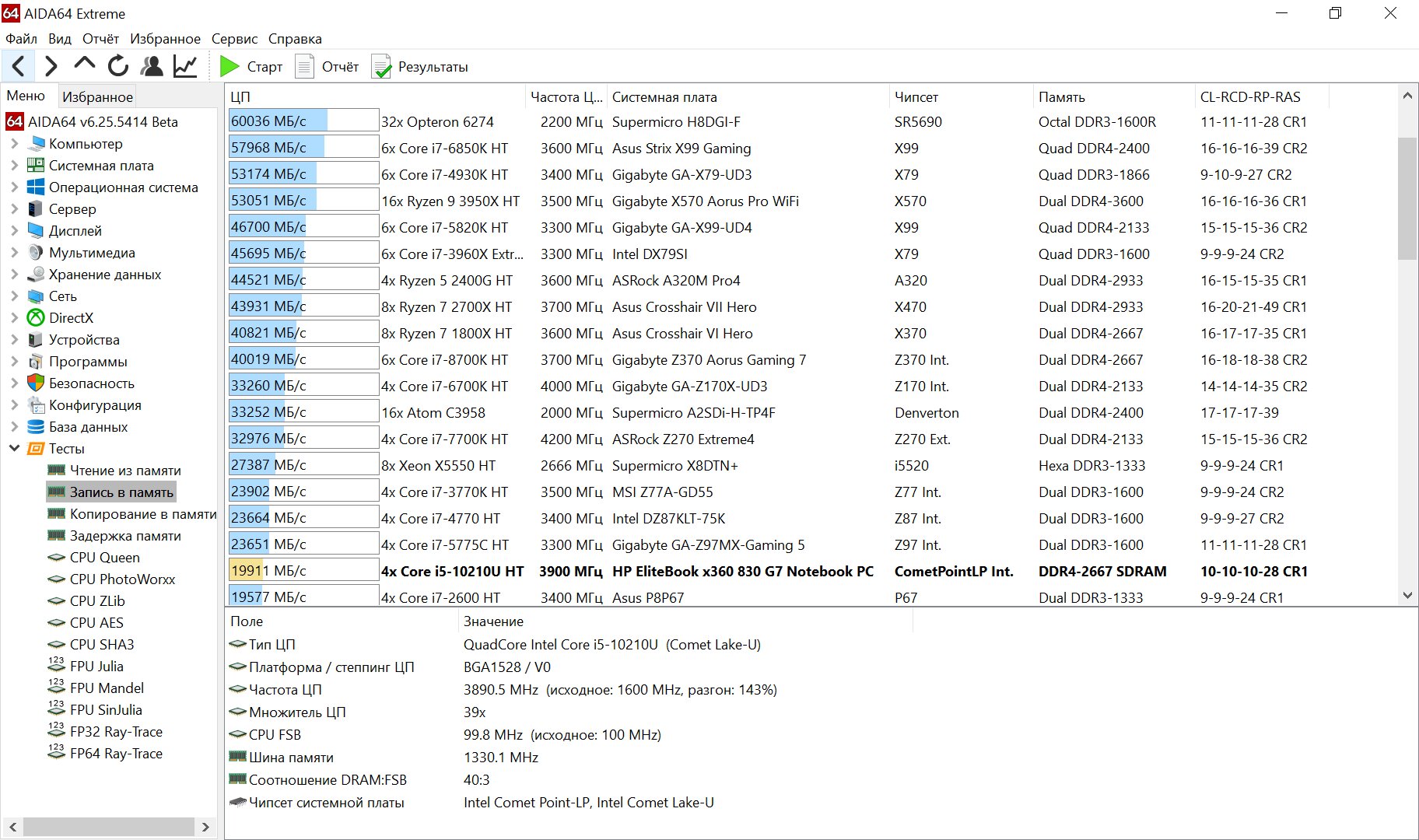Select the AIDA64 v6.25.5414 Beta root icon

tap(15, 122)
